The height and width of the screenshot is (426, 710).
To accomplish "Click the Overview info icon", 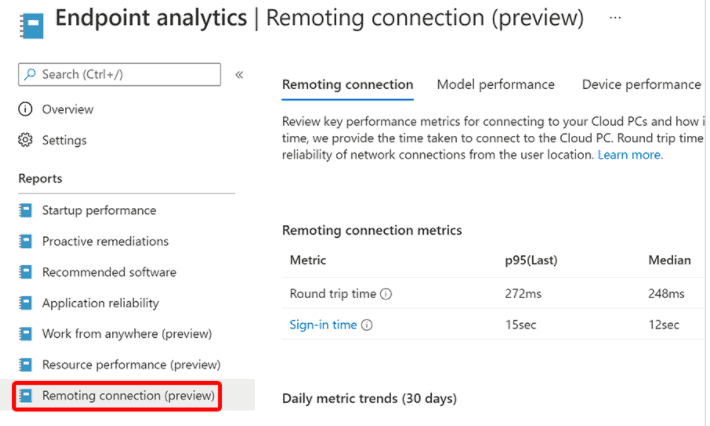I will coord(25,109).
